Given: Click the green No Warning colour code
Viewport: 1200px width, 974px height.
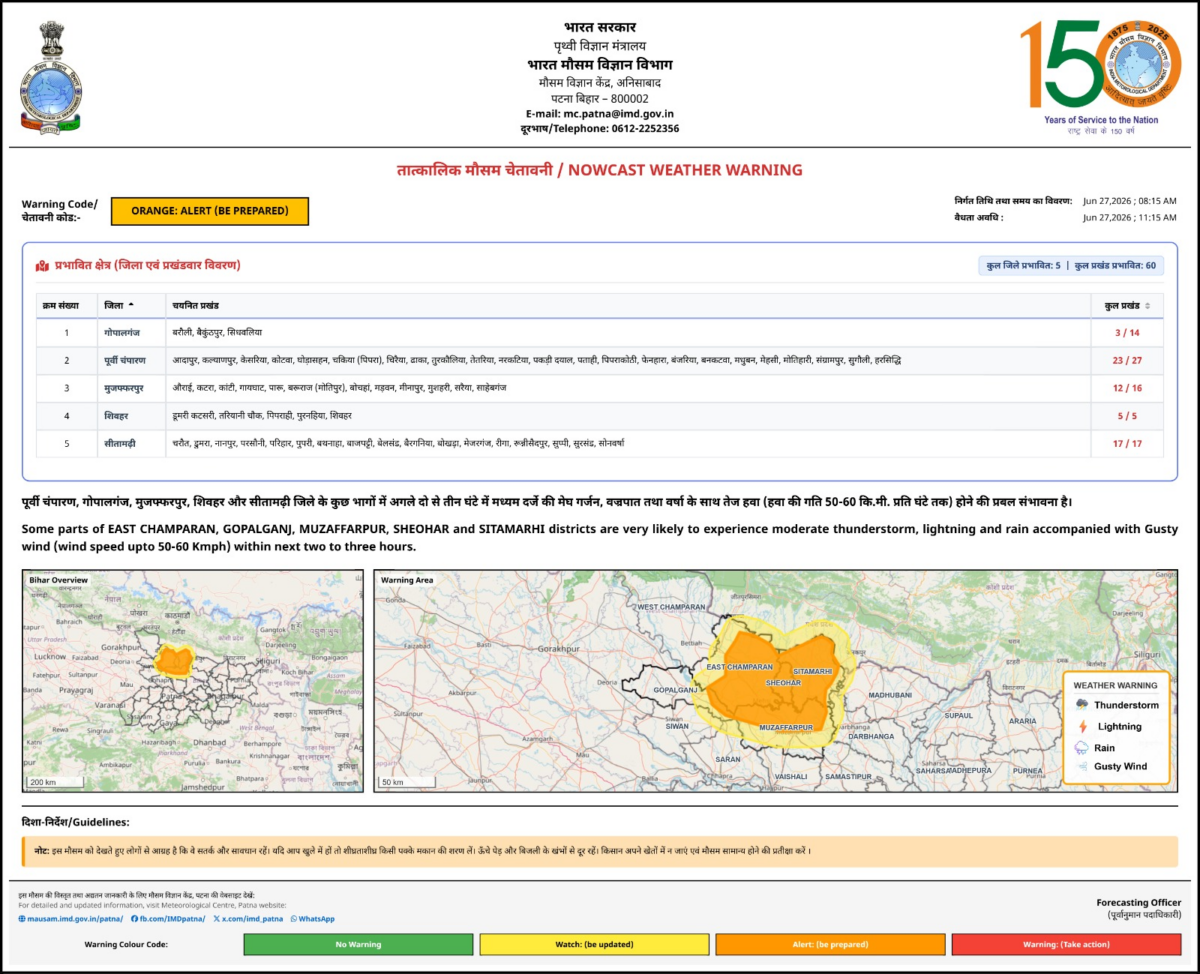Looking at the screenshot, I should click(359, 944).
